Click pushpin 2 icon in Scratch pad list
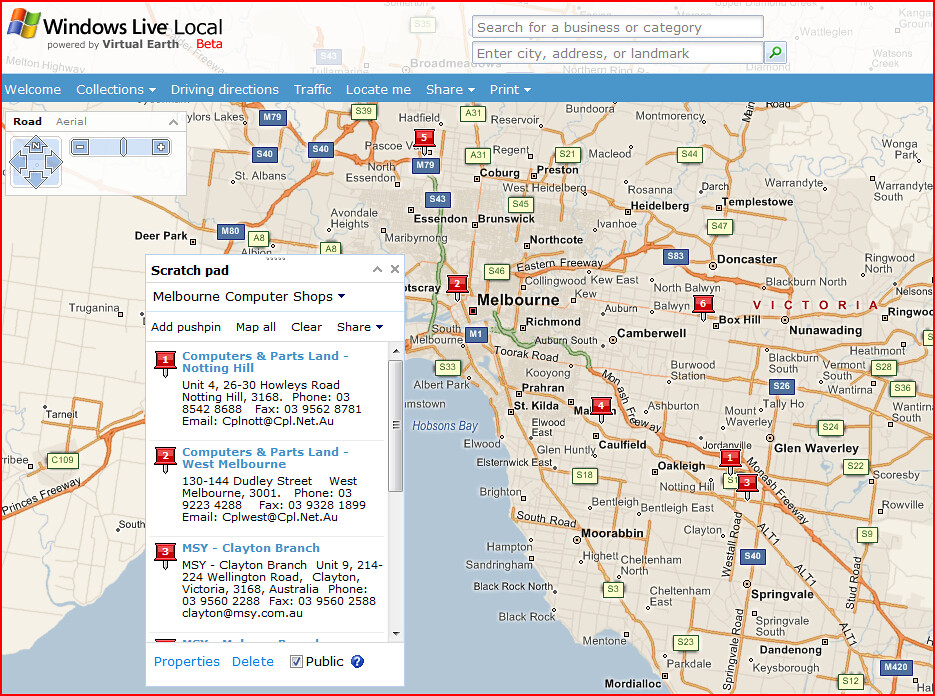Image resolution: width=935 pixels, height=696 pixels. pos(165,460)
